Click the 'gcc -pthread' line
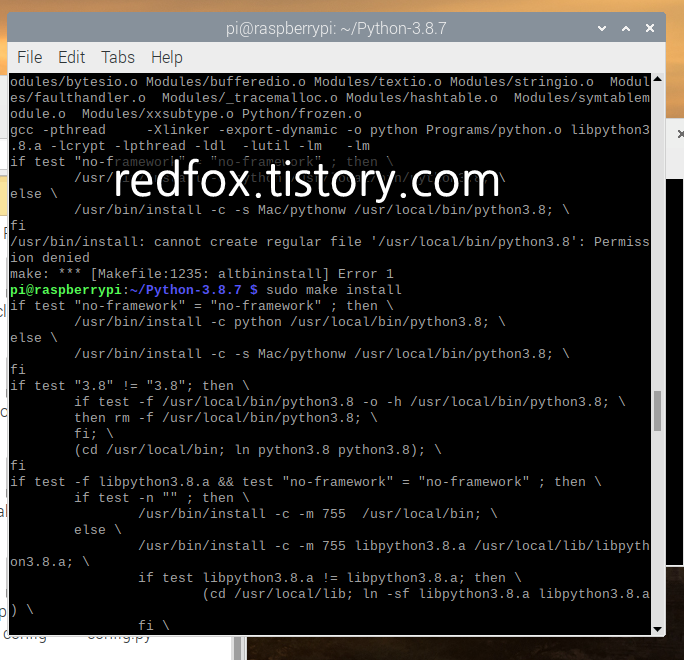Image resolution: width=684 pixels, height=660 pixels. pos(330,130)
